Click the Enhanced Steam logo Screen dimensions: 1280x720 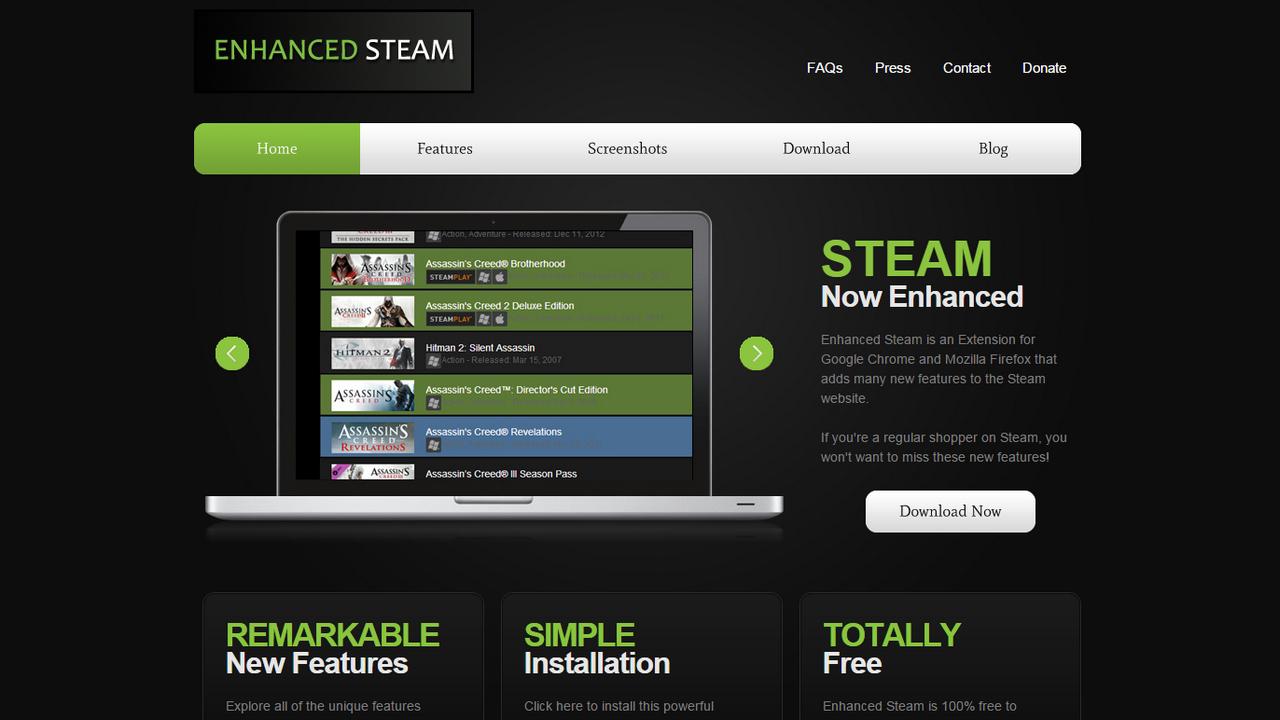tap(333, 51)
